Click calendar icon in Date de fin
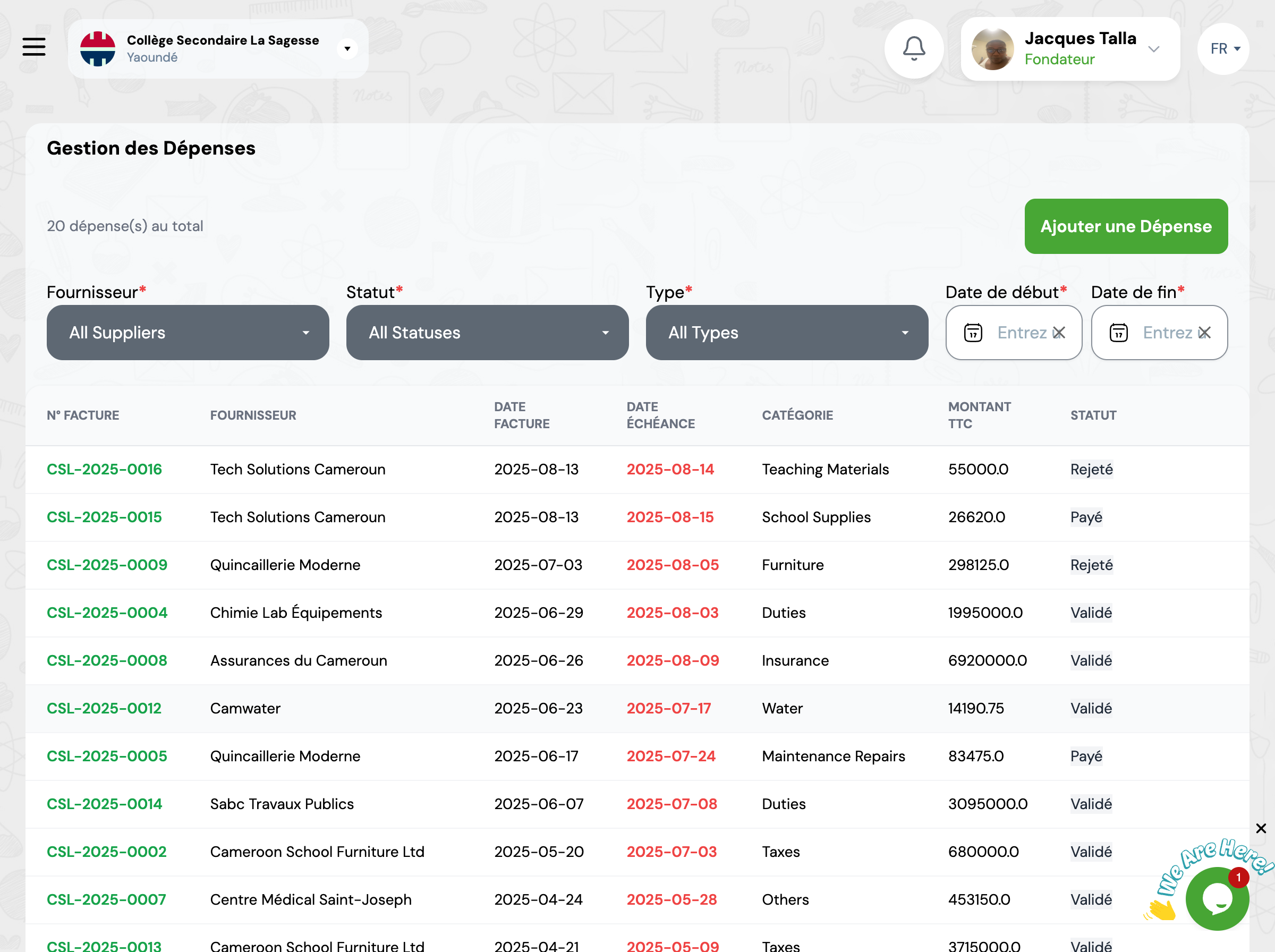1275x952 pixels. tap(1118, 333)
